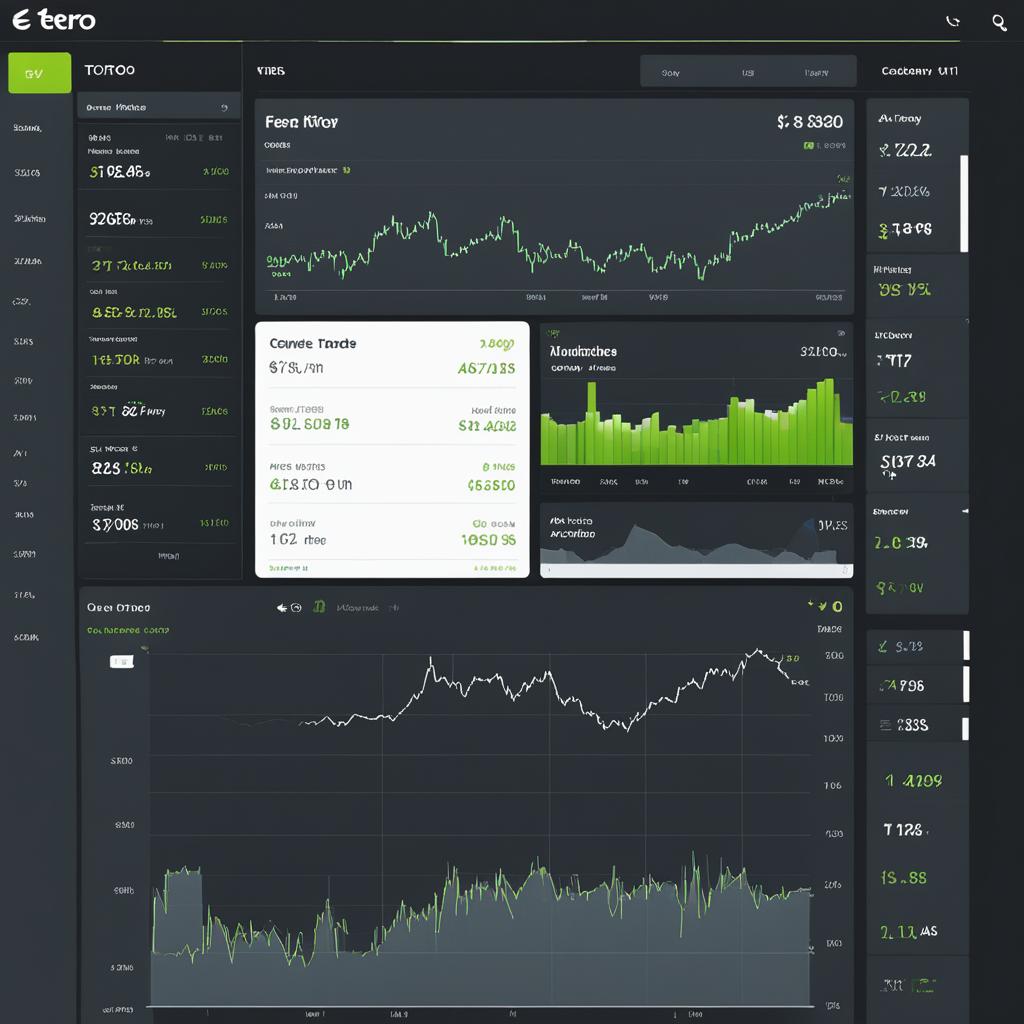The image size is (1024, 1024).
Task: Click the green GV button
Action: point(39,73)
